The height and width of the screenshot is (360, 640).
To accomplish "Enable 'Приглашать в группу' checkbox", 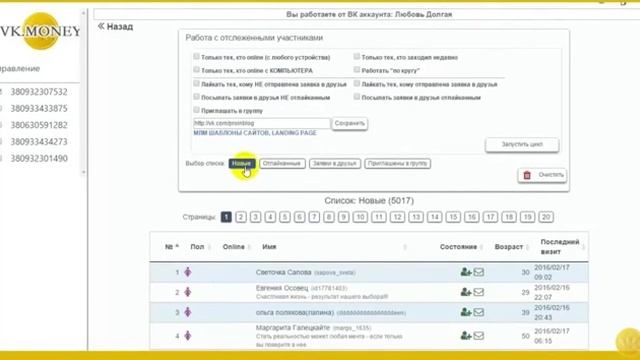I will pyautogui.click(x=196, y=110).
